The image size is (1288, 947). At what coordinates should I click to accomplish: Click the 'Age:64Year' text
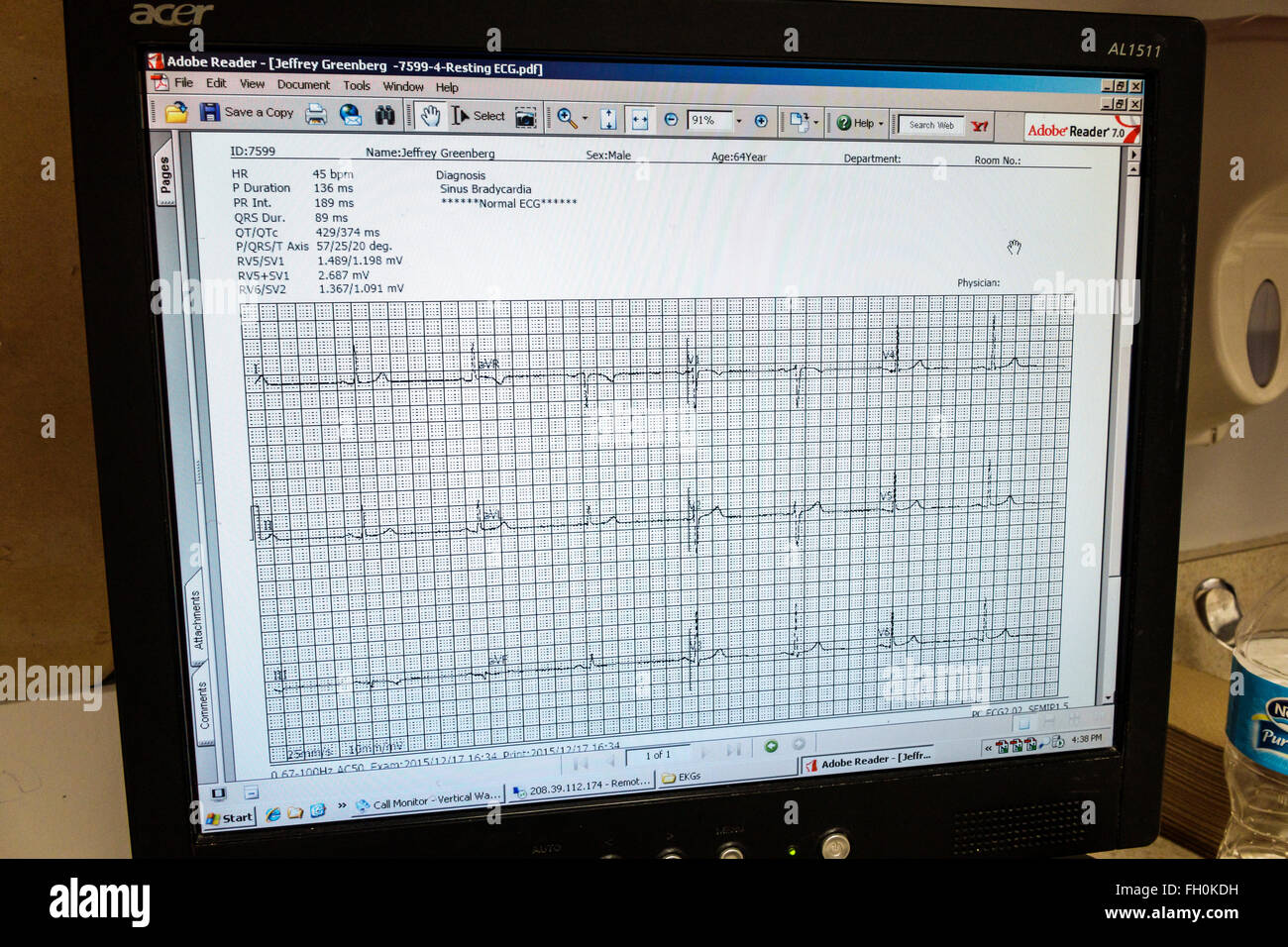(738, 157)
